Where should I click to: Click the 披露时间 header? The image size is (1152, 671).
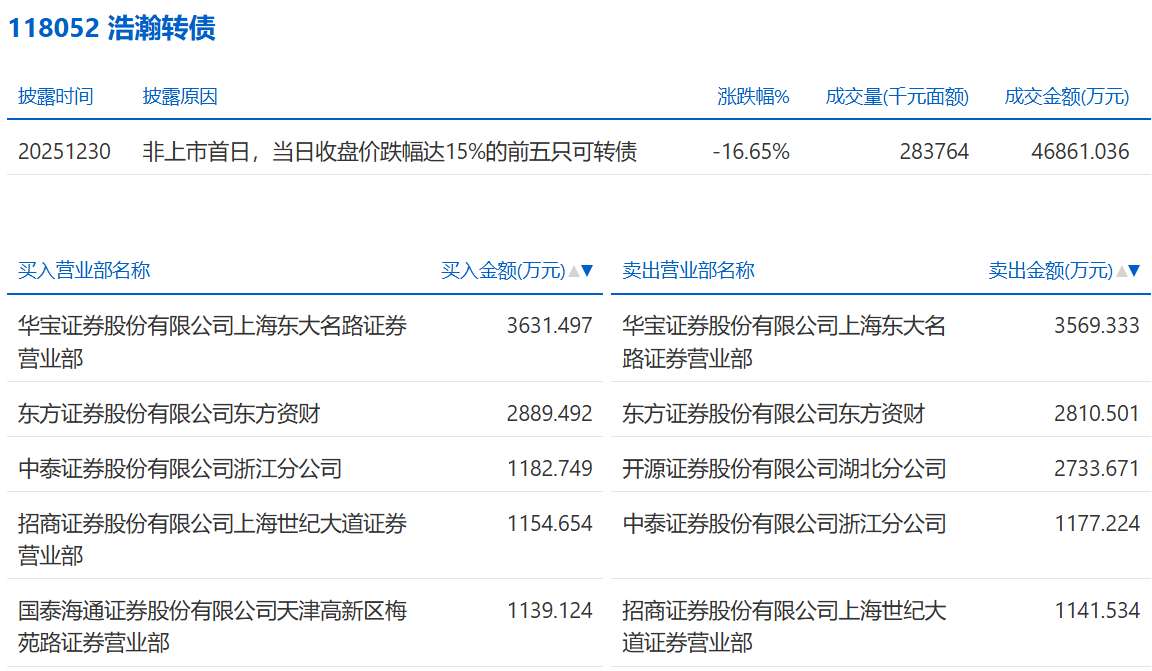point(56,96)
